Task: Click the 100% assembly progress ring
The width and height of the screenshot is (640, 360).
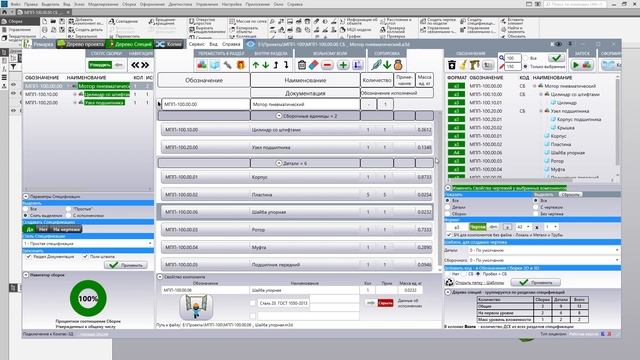Action: coord(88,298)
